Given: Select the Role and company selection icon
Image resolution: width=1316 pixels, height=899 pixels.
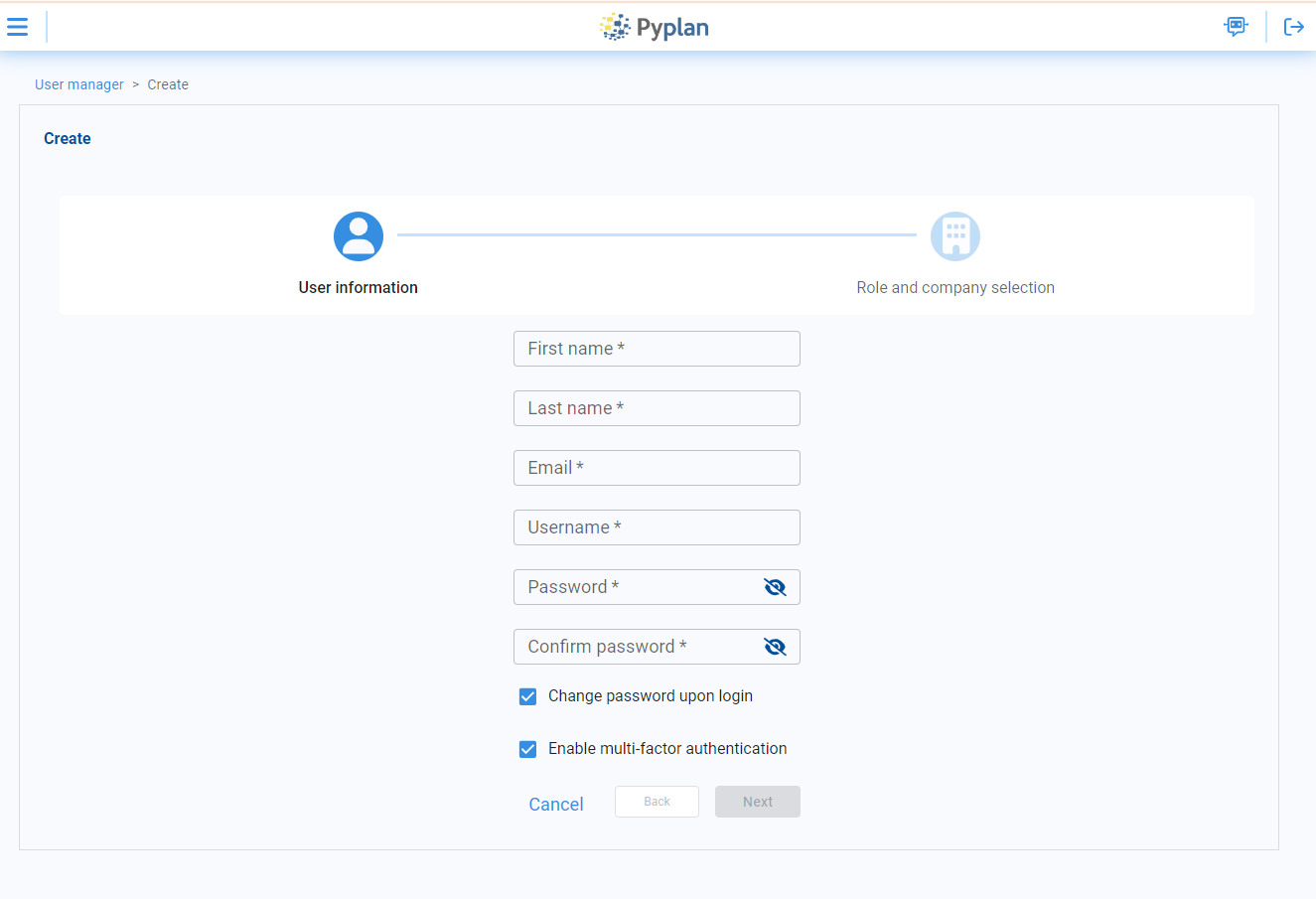Looking at the screenshot, I should click(954, 236).
